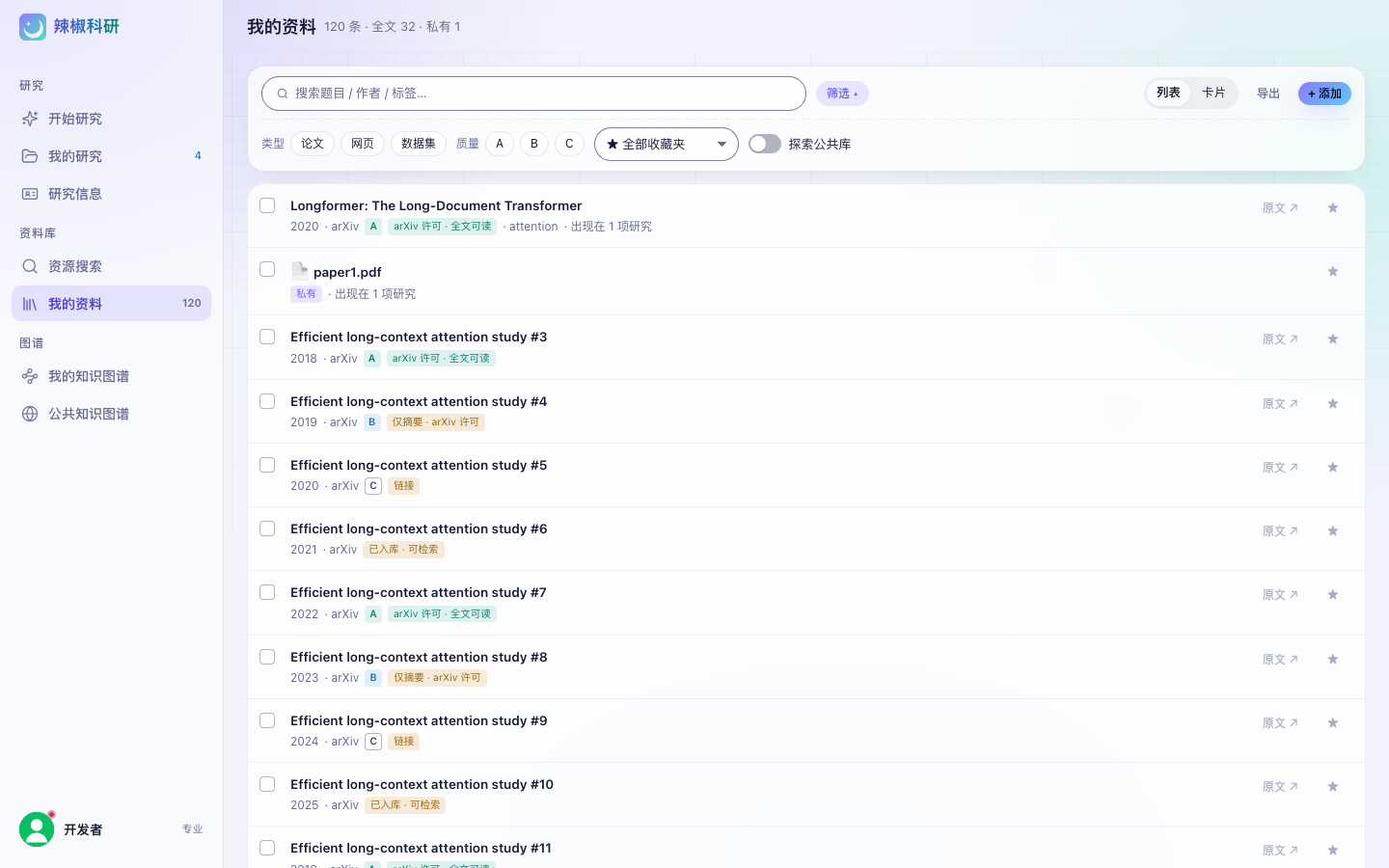Select checkbox for attention study #9
This screenshot has width=1389, height=868.
coord(267,720)
